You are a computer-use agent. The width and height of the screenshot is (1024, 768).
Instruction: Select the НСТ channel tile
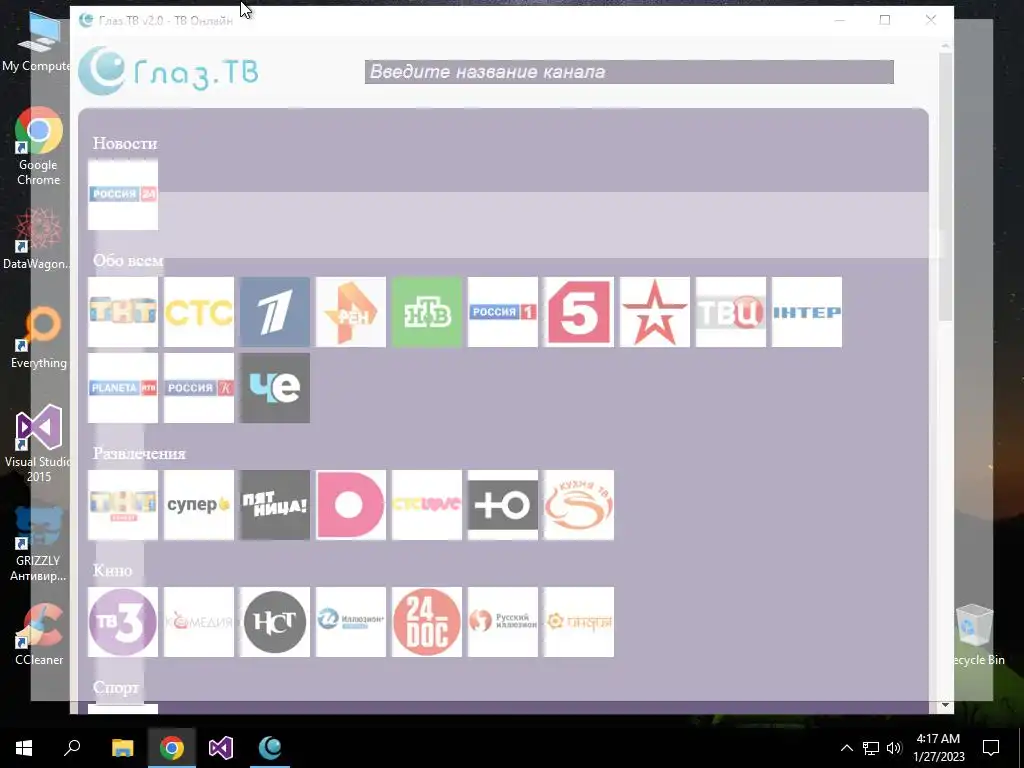click(275, 622)
